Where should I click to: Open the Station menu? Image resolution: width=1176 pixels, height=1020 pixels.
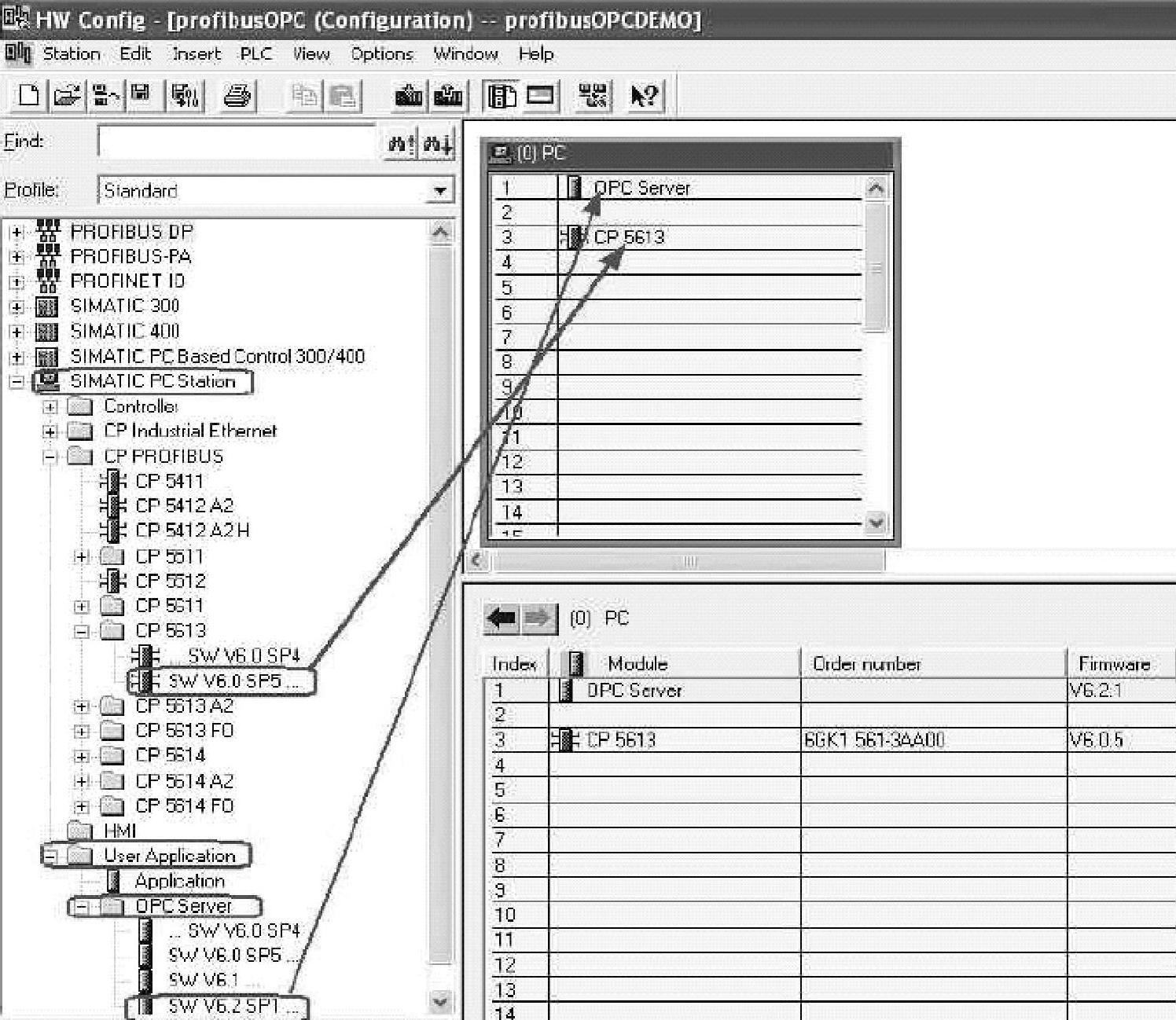tap(72, 53)
